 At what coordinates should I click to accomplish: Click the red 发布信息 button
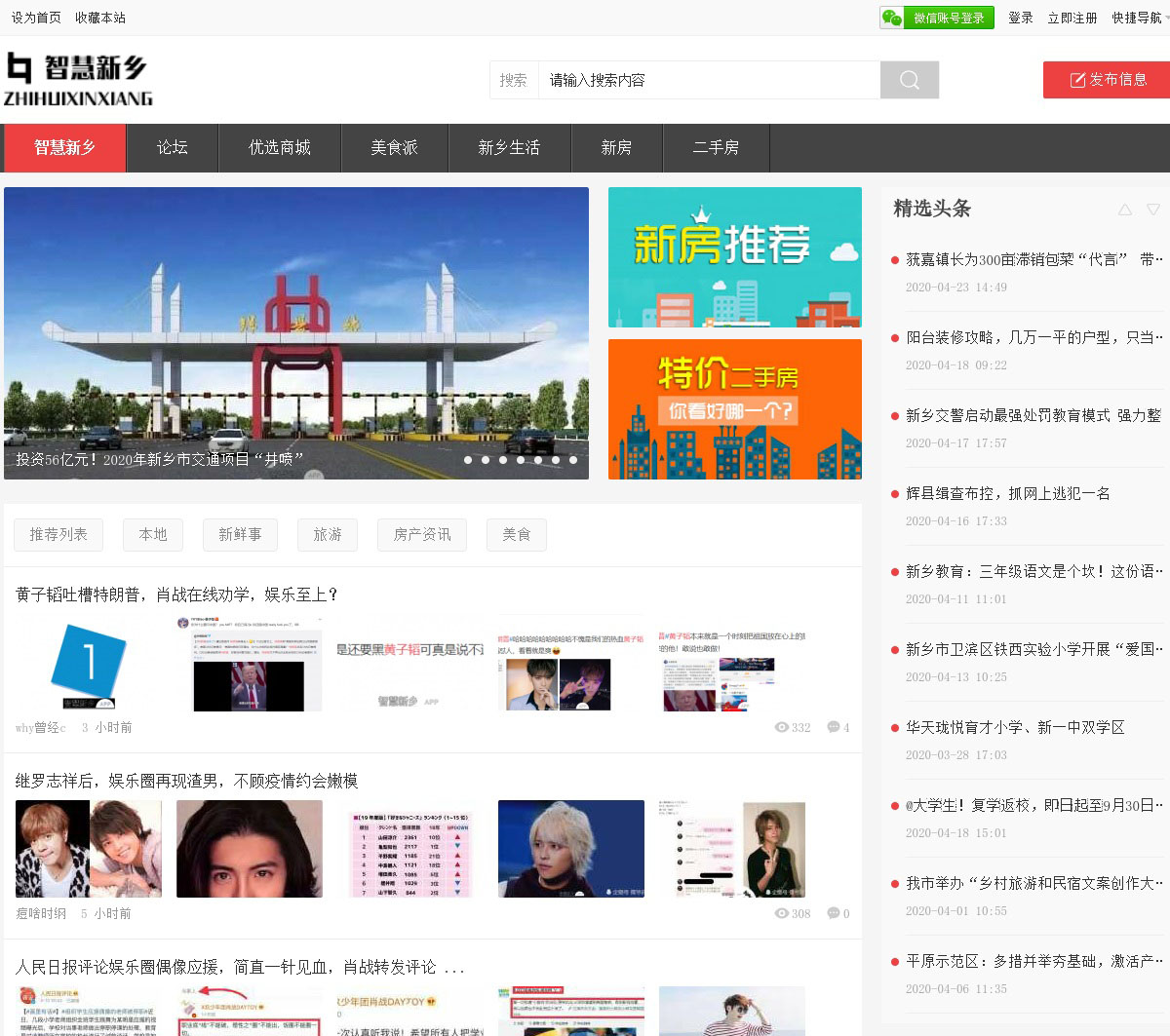coord(1108,80)
